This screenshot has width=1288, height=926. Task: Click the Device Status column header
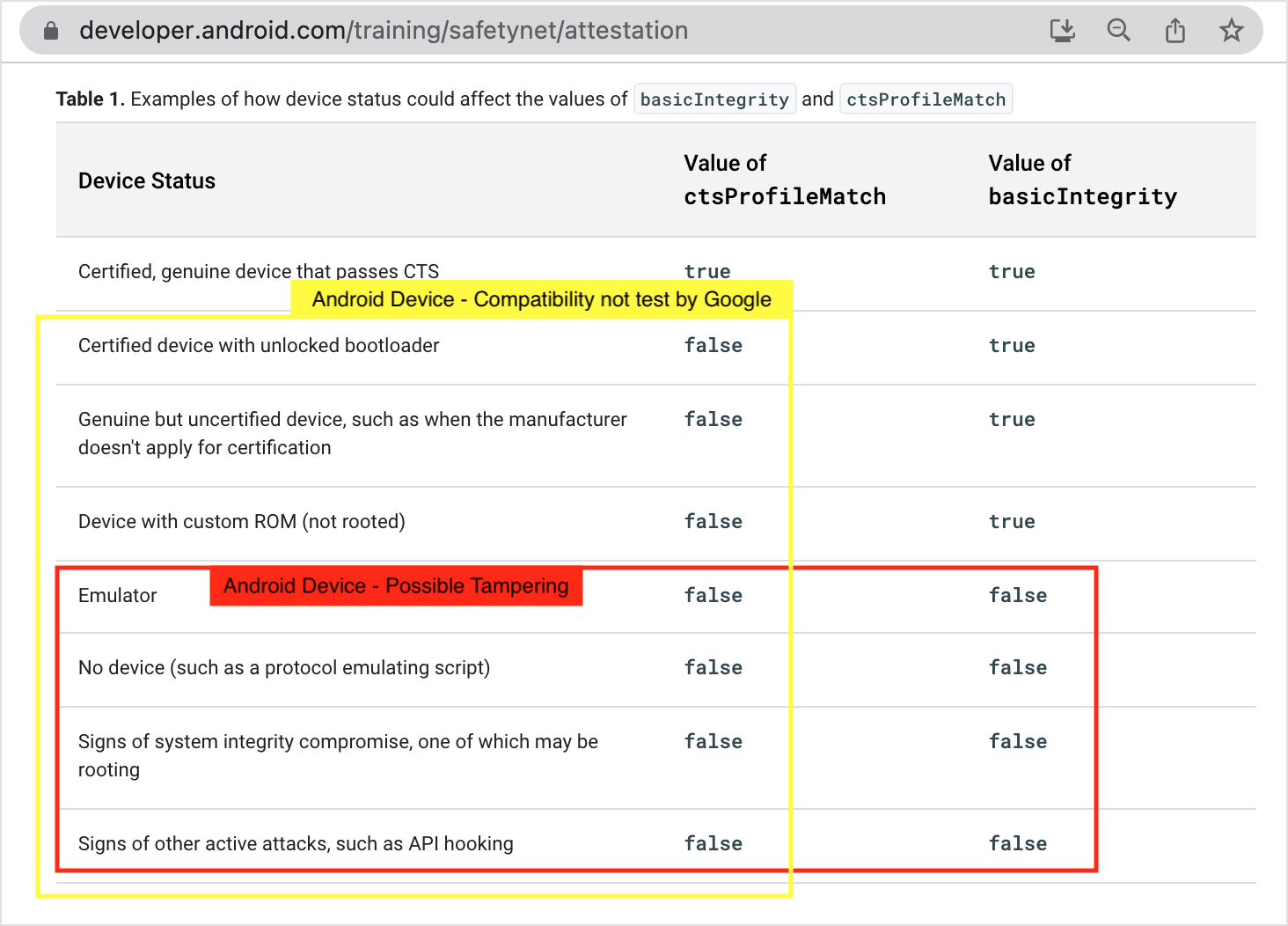pos(146,180)
